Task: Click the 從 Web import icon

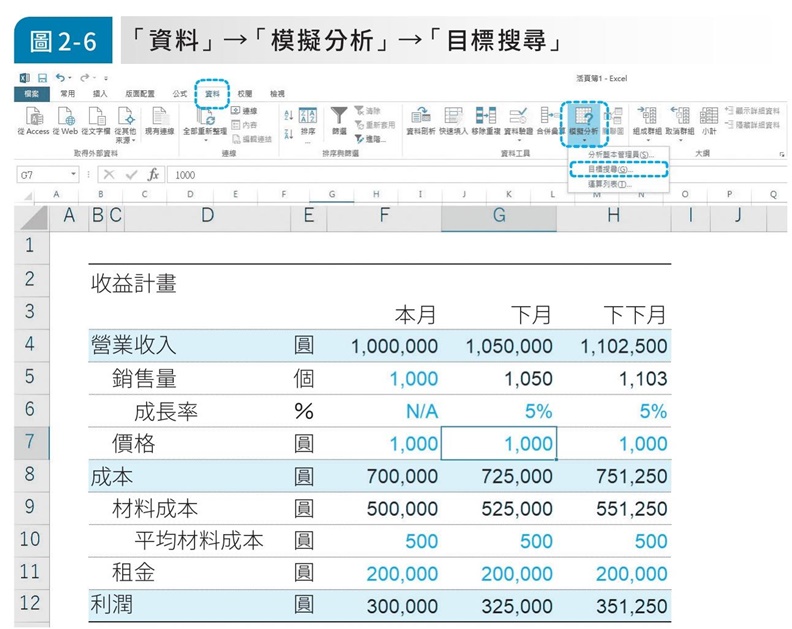Action: (66, 116)
